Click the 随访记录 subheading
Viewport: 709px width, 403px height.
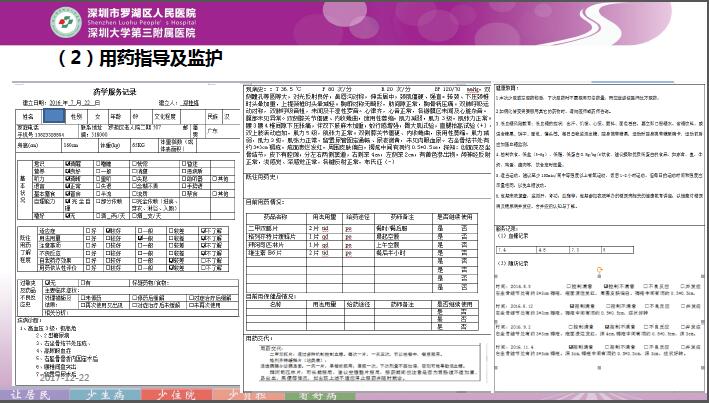(x=512, y=263)
